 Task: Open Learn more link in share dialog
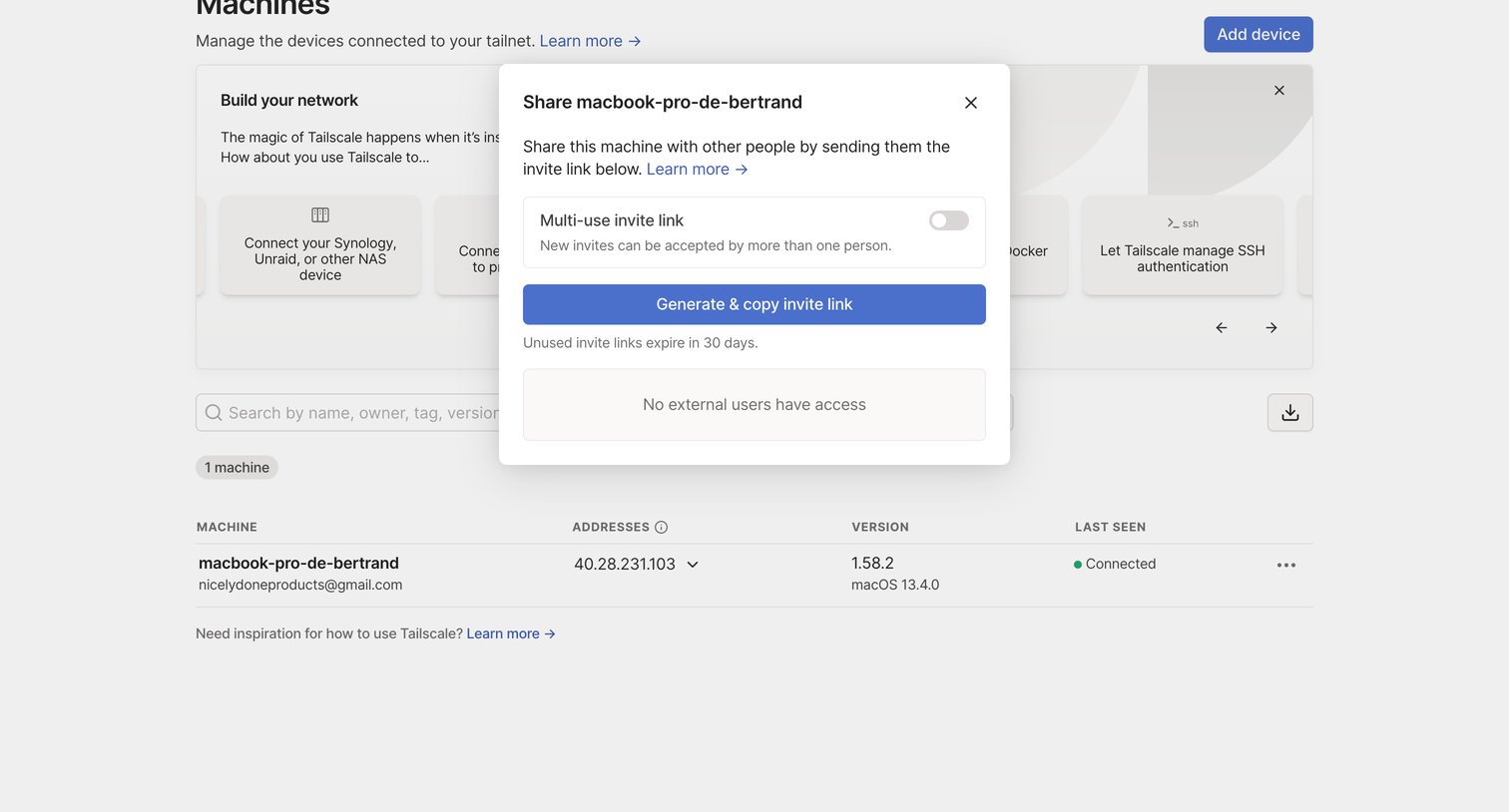click(x=698, y=170)
